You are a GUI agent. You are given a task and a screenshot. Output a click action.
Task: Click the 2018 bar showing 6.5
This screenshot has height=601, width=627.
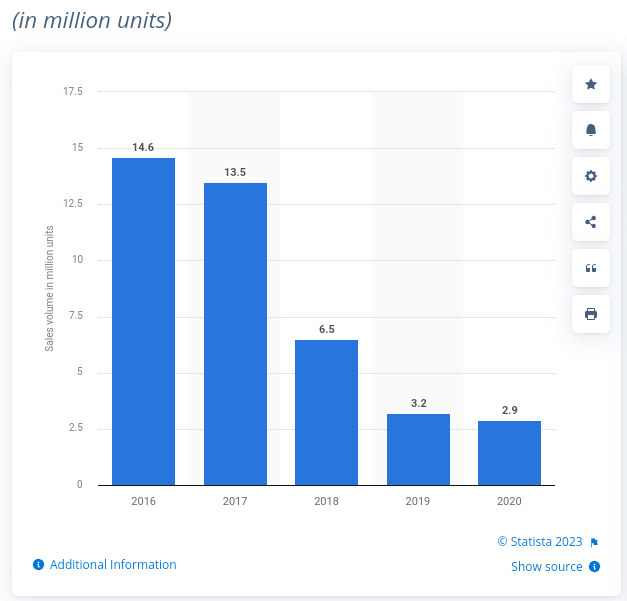click(326, 412)
